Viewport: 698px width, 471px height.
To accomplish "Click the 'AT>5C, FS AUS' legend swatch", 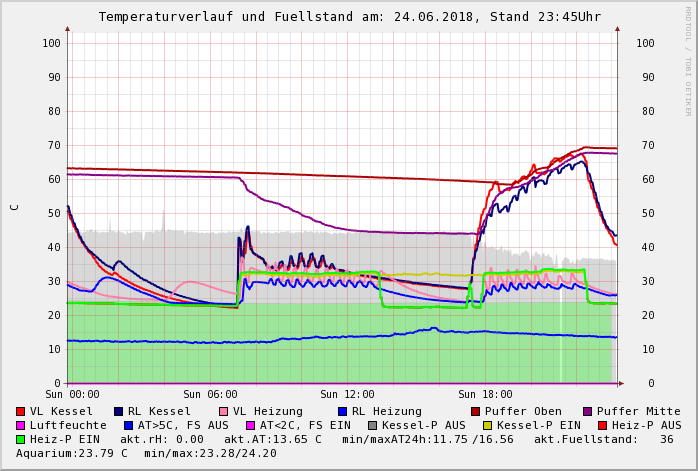I will point(129,425).
